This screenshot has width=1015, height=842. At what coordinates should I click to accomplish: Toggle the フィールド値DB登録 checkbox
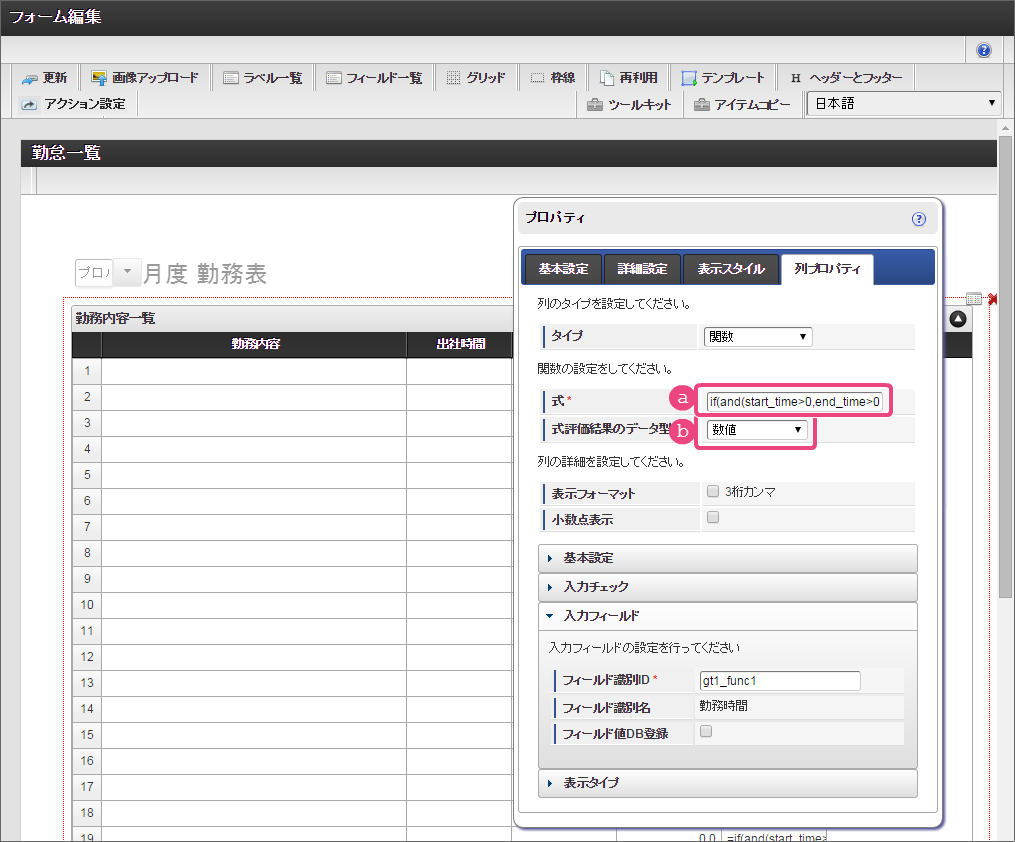pyautogui.click(x=706, y=731)
